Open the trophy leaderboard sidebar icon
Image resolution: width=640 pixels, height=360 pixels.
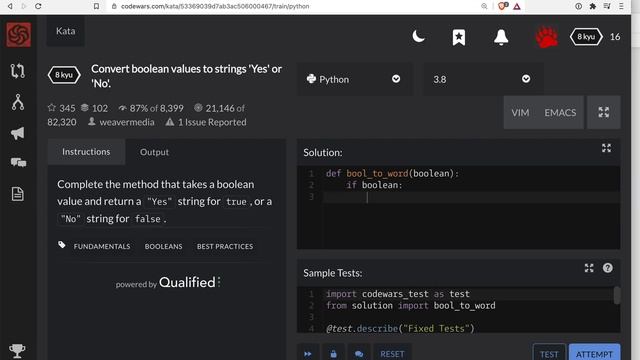click(x=17, y=351)
